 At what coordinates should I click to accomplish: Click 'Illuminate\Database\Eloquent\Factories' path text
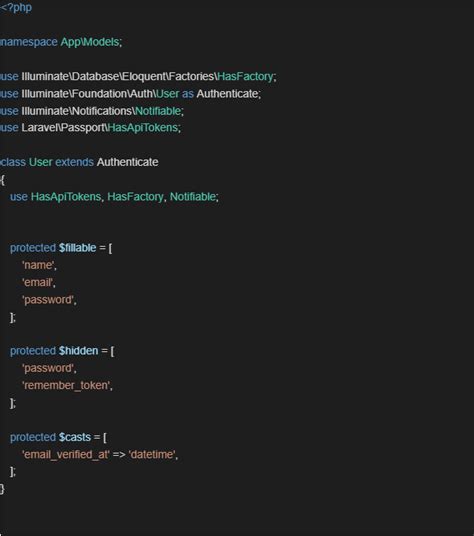(118, 76)
